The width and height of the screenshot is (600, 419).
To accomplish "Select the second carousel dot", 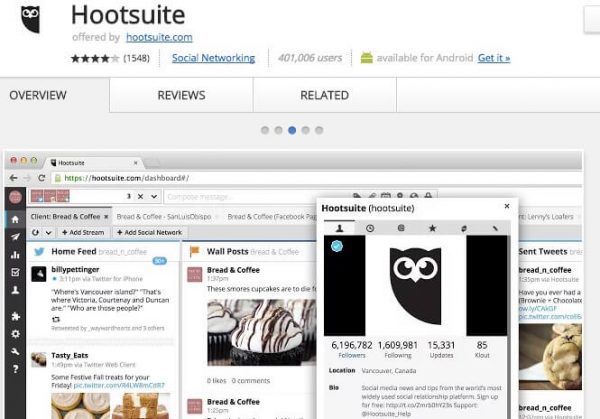I will (278, 130).
